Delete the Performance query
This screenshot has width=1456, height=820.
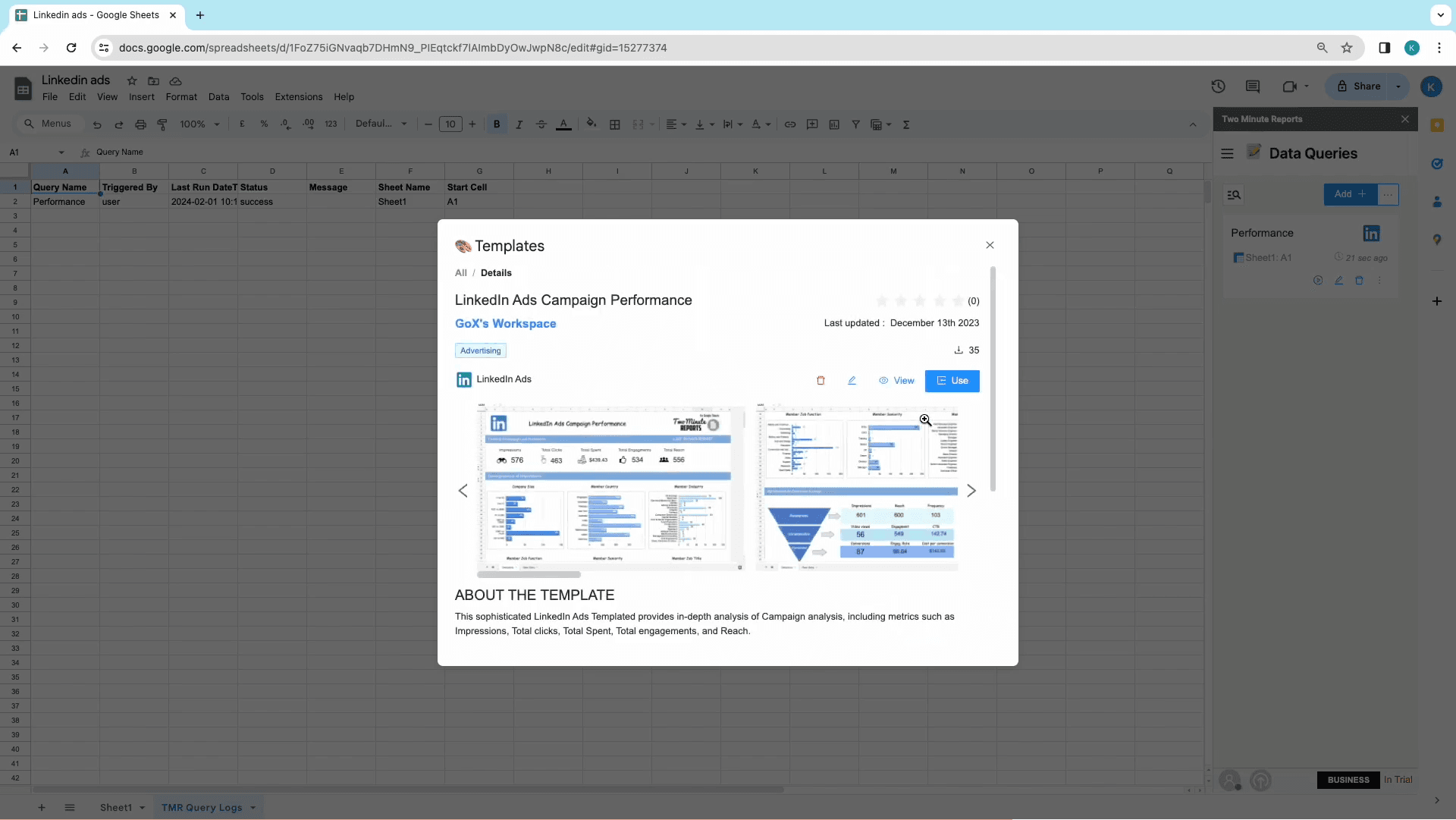(1359, 281)
